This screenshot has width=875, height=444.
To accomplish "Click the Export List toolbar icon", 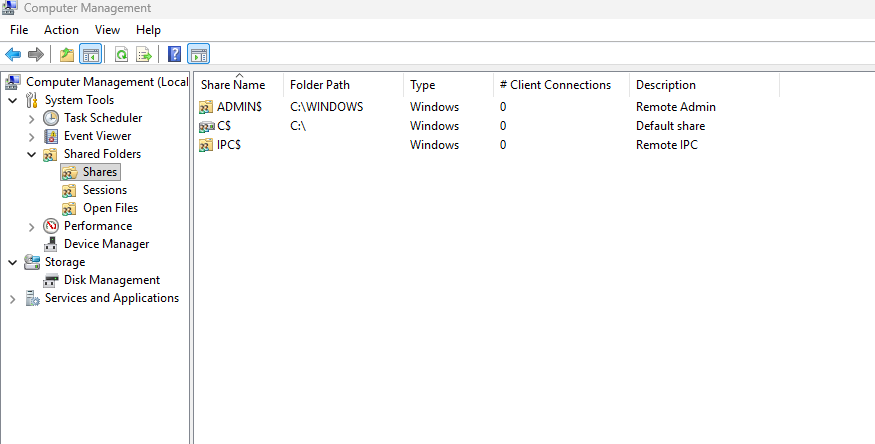I will (x=144, y=54).
